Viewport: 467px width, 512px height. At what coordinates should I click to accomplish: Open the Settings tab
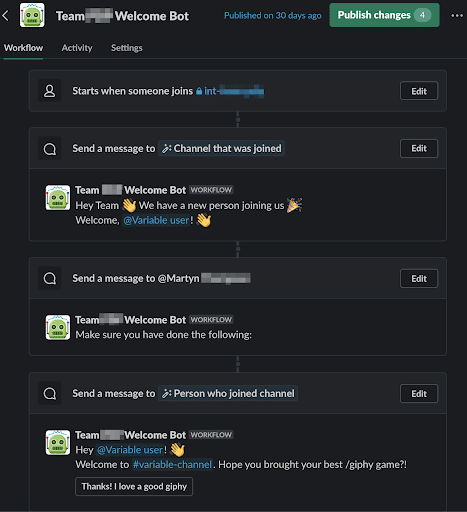[127, 48]
